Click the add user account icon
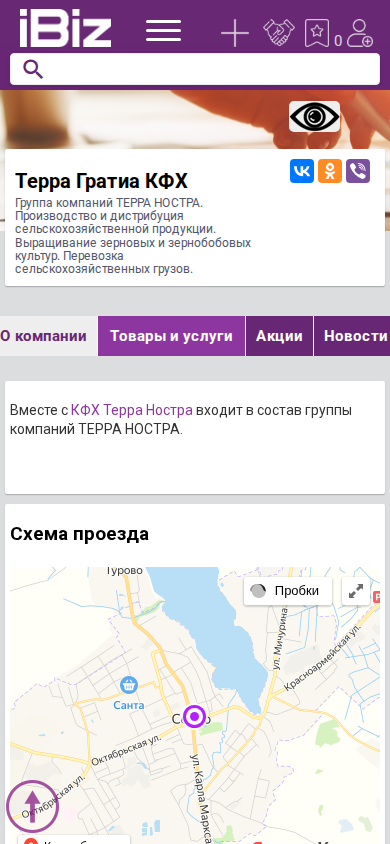Image resolution: width=390 pixels, height=844 pixels. point(359,33)
